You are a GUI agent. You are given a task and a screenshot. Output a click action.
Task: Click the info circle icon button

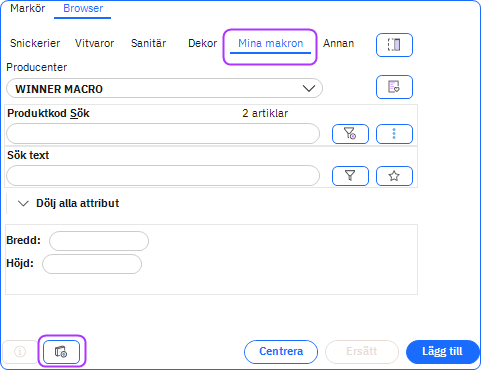[x=20, y=352]
